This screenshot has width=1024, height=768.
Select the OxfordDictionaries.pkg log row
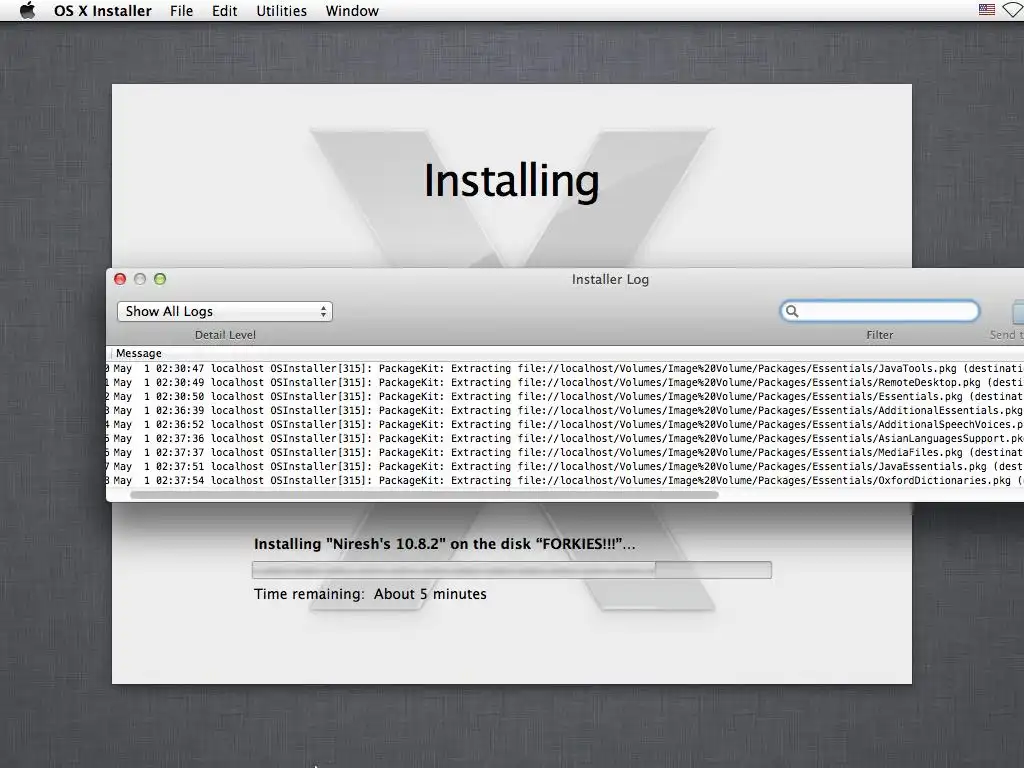click(565, 481)
